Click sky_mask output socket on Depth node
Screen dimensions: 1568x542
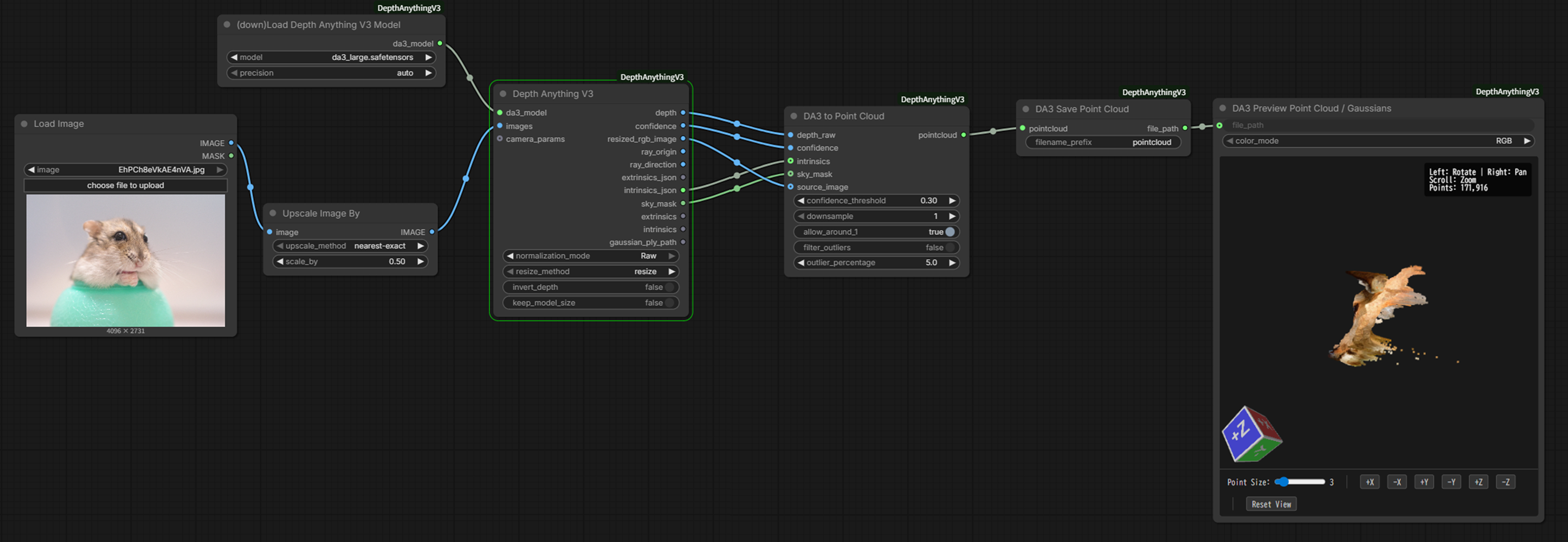tap(683, 204)
